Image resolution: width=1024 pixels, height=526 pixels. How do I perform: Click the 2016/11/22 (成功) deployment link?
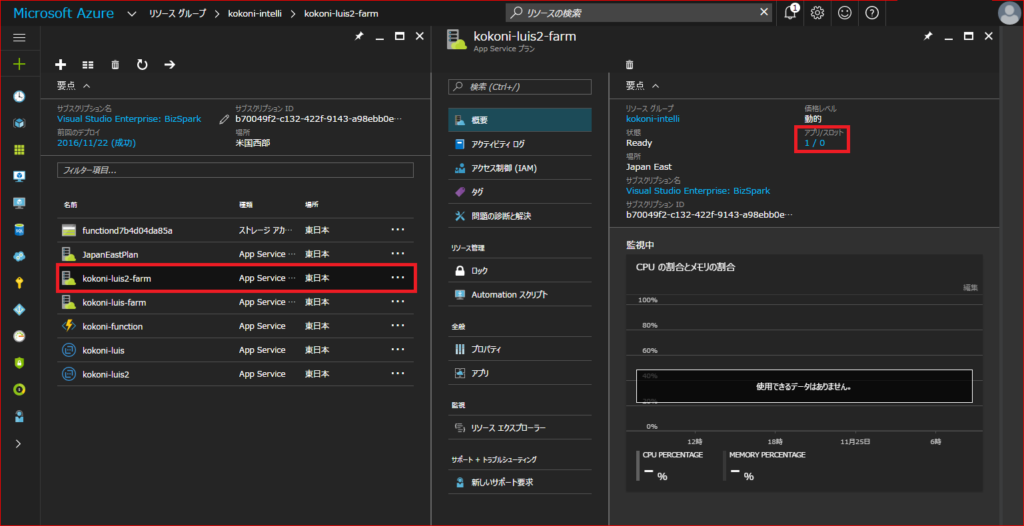(x=96, y=143)
